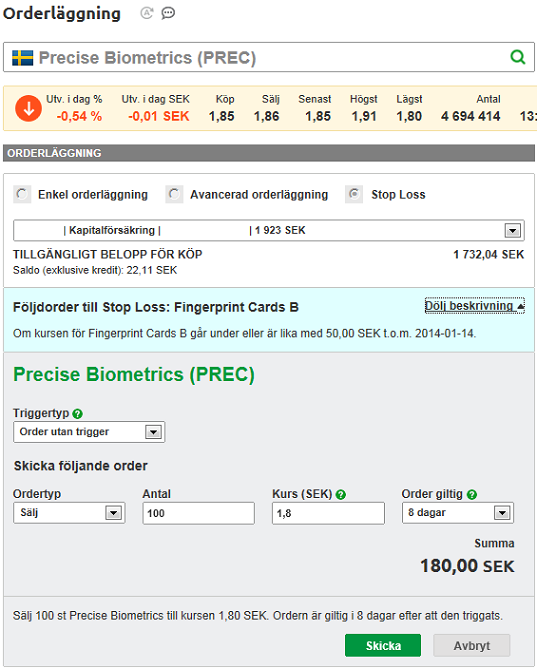Open the speech bubble comment icon

point(168,13)
